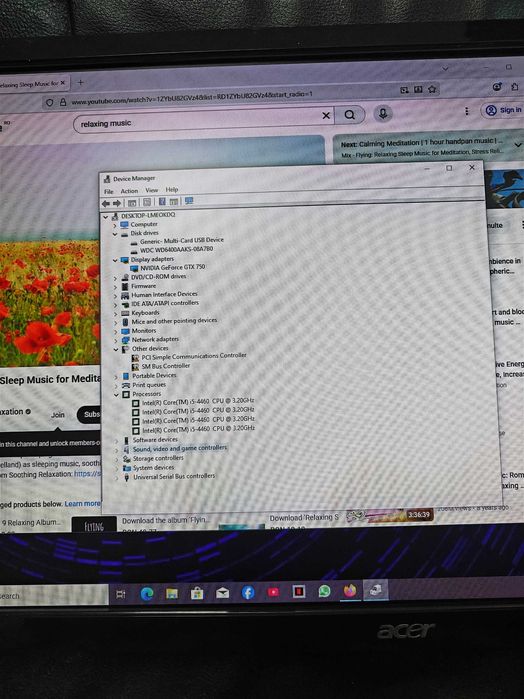This screenshot has width=524, height=699.
Task: Click the Help question-mark toolbar icon in Device Manager
Action: (x=162, y=201)
